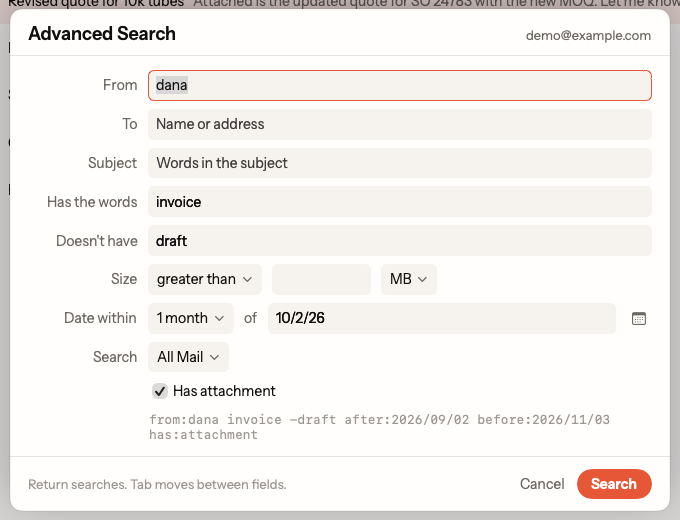
Task: Open the '1 month' date range dropdown
Action: coord(191,318)
